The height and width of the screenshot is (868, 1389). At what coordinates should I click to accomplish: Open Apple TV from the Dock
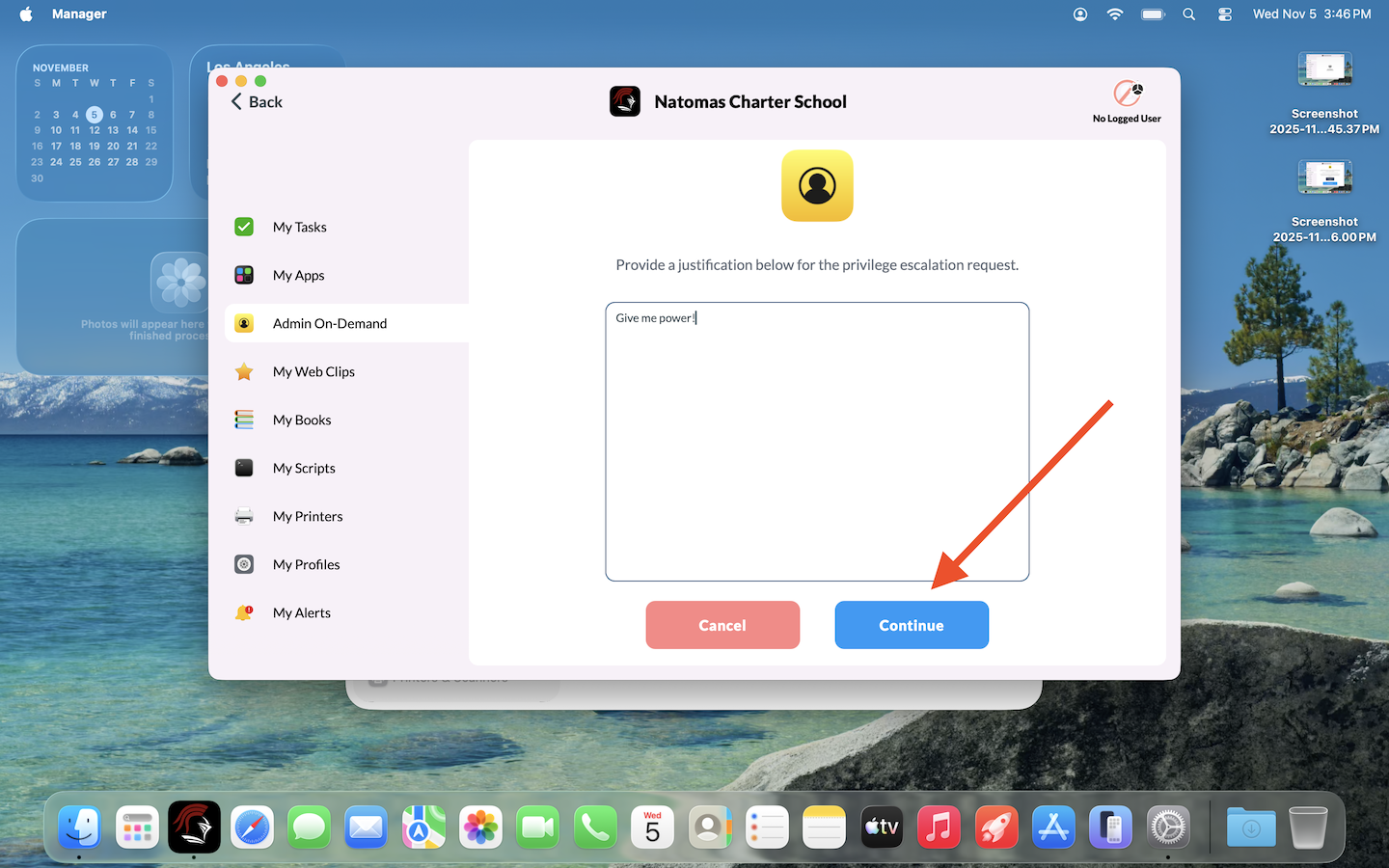coord(882,827)
